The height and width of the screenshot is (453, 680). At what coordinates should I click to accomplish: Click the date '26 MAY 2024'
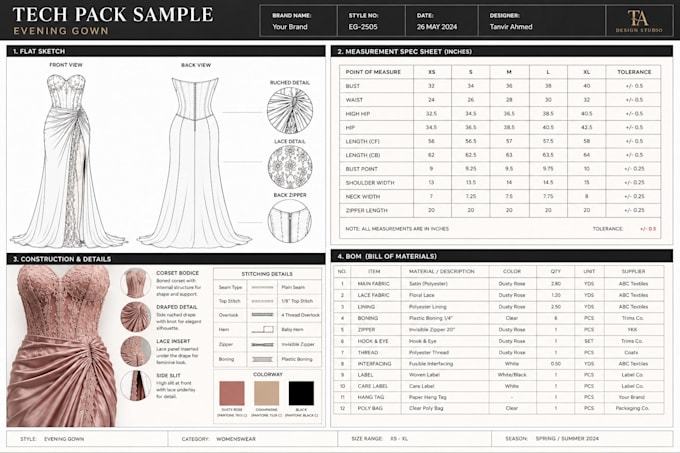pyautogui.click(x=437, y=26)
